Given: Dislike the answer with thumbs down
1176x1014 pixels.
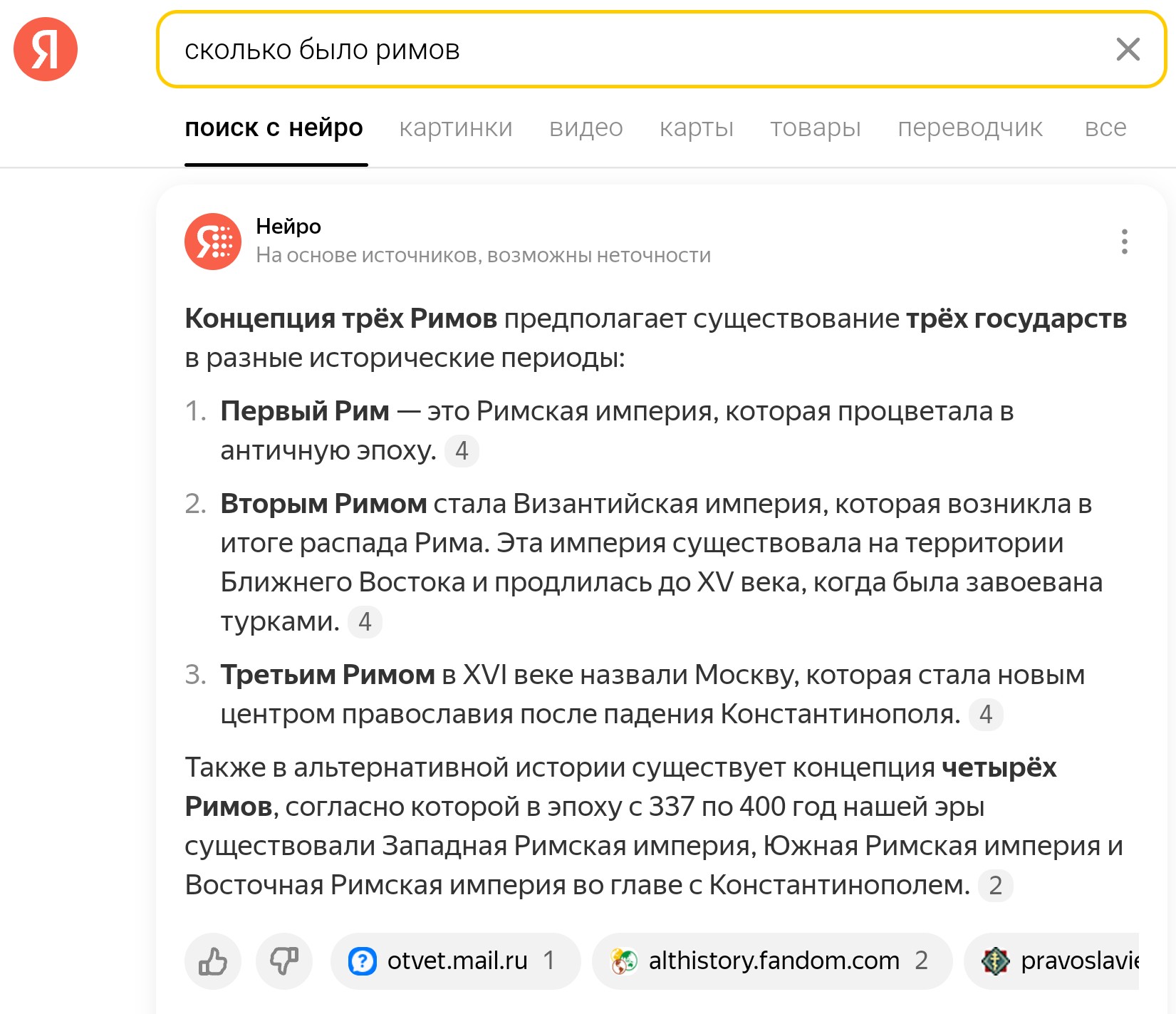Looking at the screenshot, I should tap(284, 961).
